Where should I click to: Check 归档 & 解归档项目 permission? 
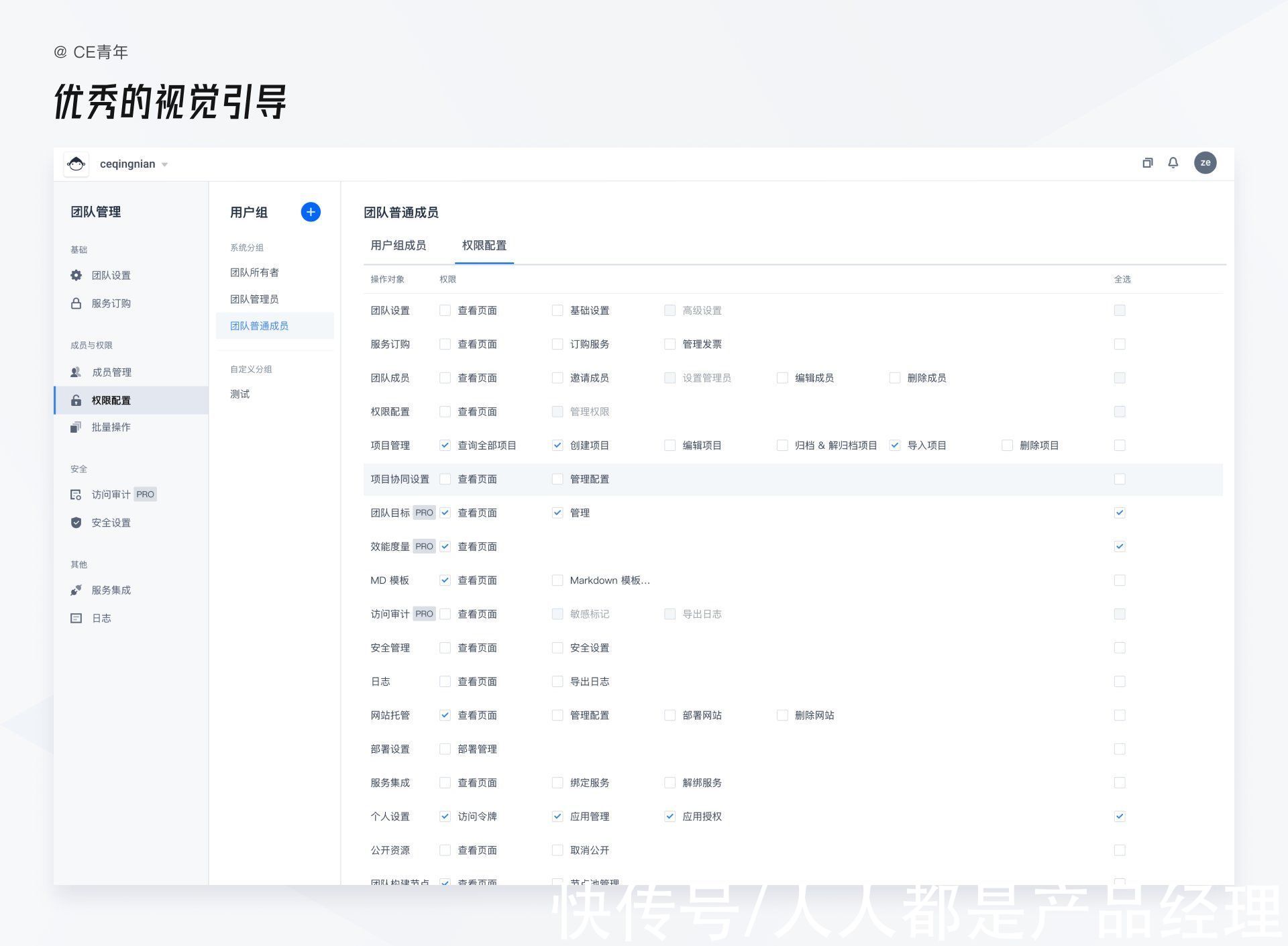click(782, 445)
